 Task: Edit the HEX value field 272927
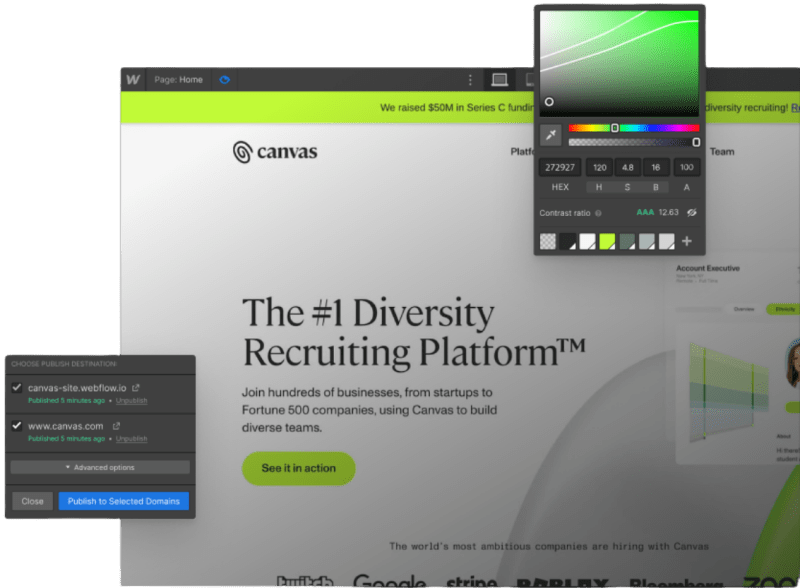560,167
